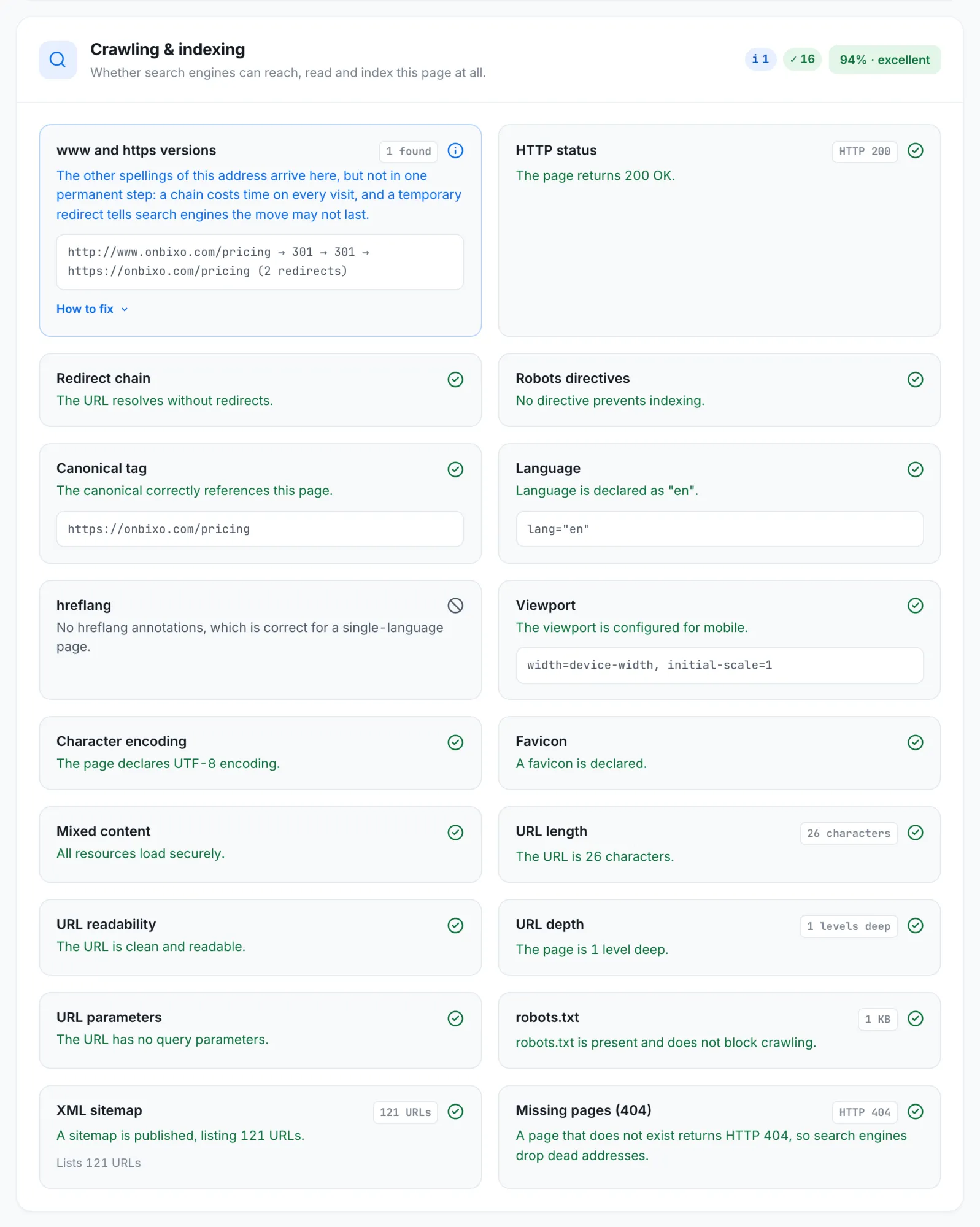Click the width=device-width viewport code box
This screenshot has width=980, height=1227.
point(719,666)
